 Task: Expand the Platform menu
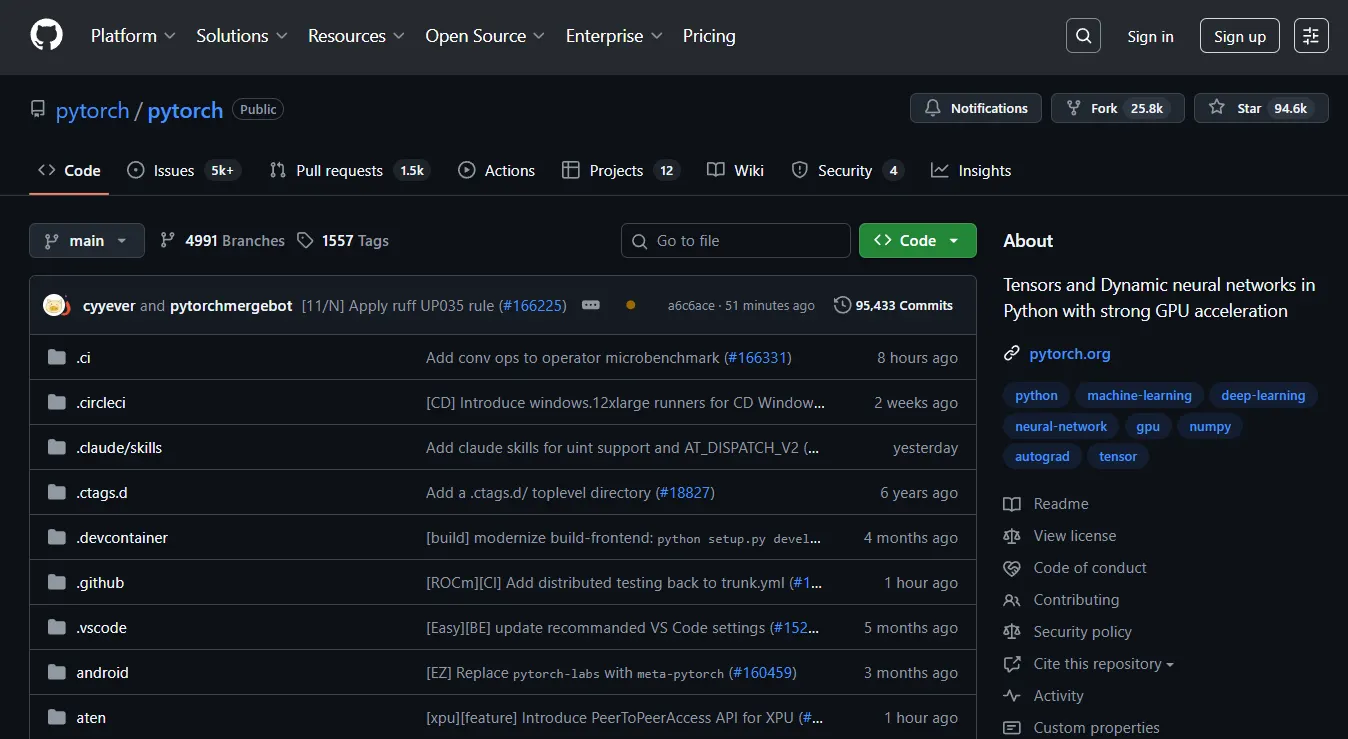point(133,36)
